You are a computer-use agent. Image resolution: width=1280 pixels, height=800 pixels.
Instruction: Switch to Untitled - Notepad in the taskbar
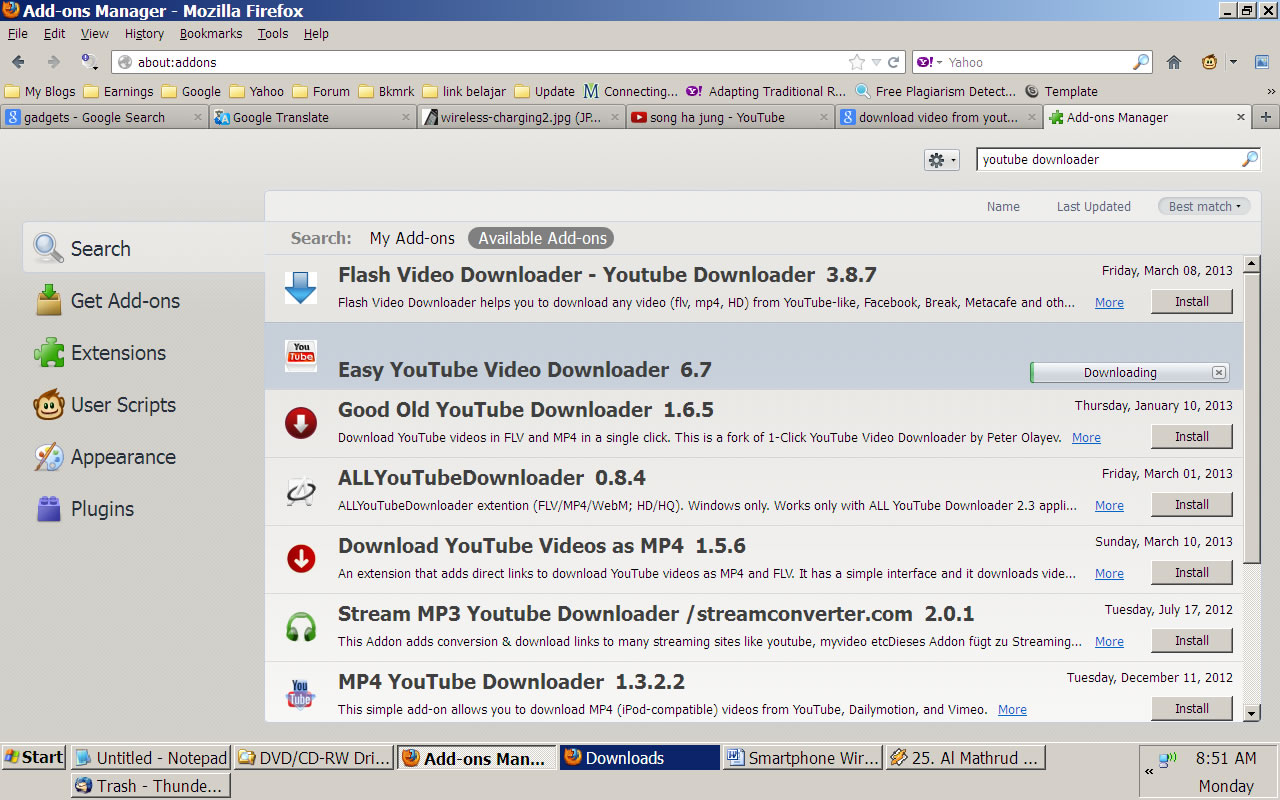point(151,758)
